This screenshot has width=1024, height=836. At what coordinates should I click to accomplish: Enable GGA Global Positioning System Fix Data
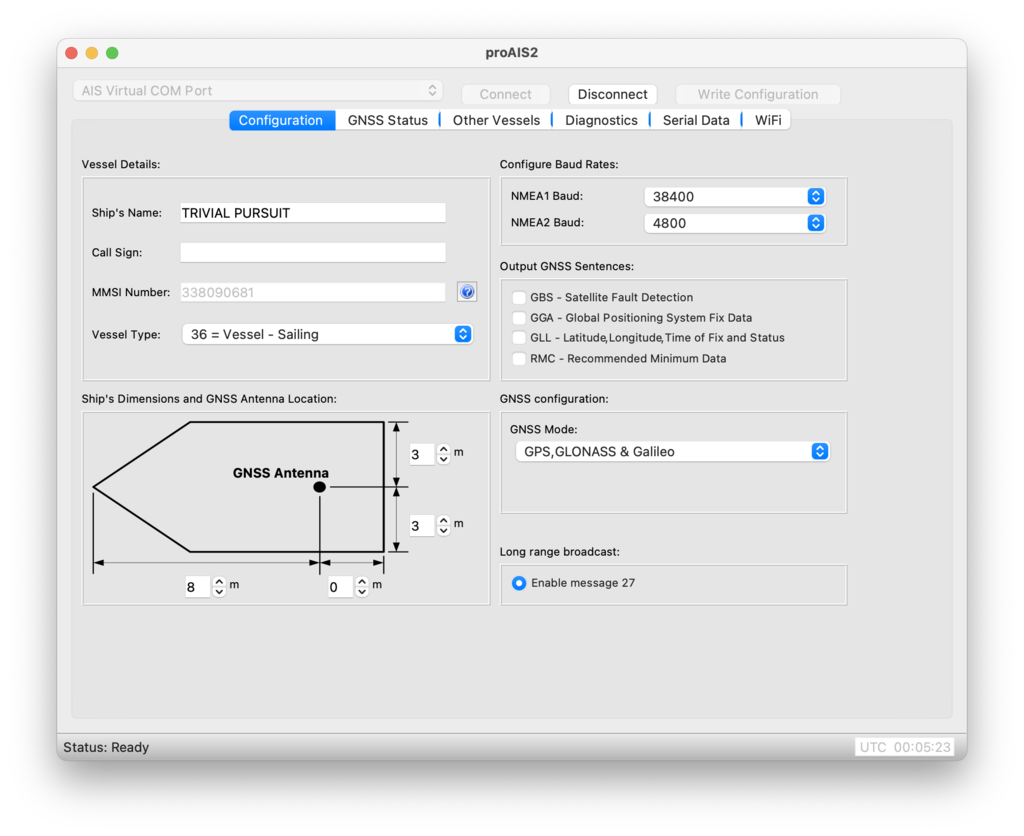pos(519,318)
